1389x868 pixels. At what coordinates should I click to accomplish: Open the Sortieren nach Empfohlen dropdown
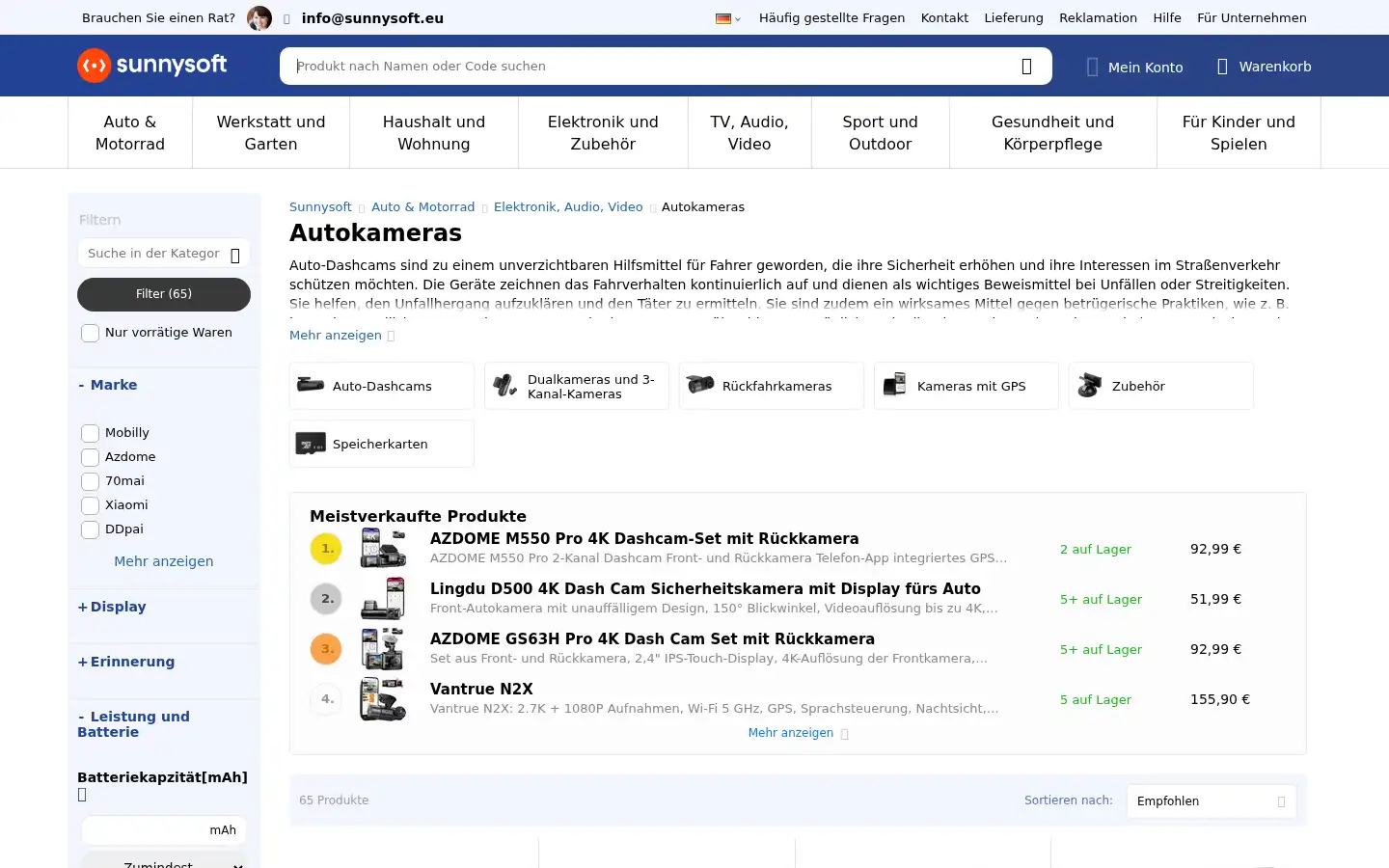(x=1212, y=801)
